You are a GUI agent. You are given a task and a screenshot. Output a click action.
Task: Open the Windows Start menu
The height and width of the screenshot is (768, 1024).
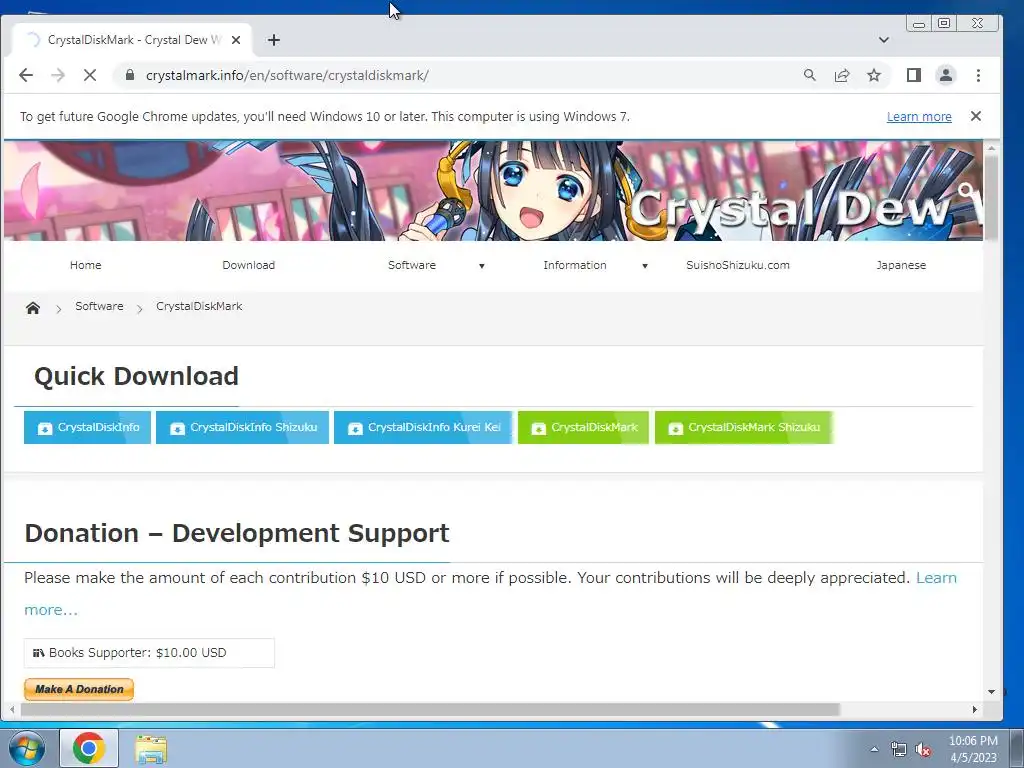coord(27,748)
